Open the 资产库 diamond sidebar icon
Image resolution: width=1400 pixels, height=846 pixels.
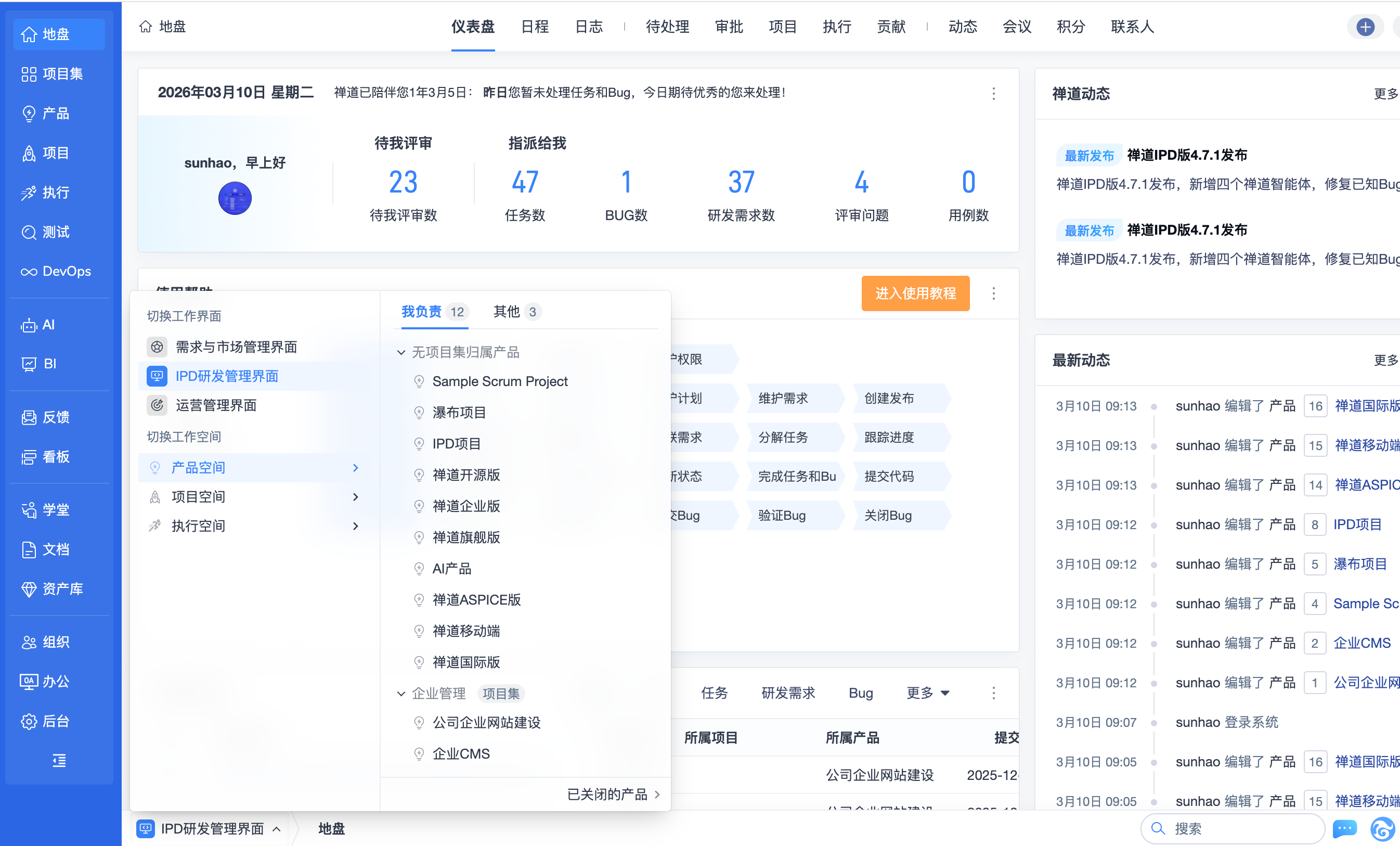(30, 589)
